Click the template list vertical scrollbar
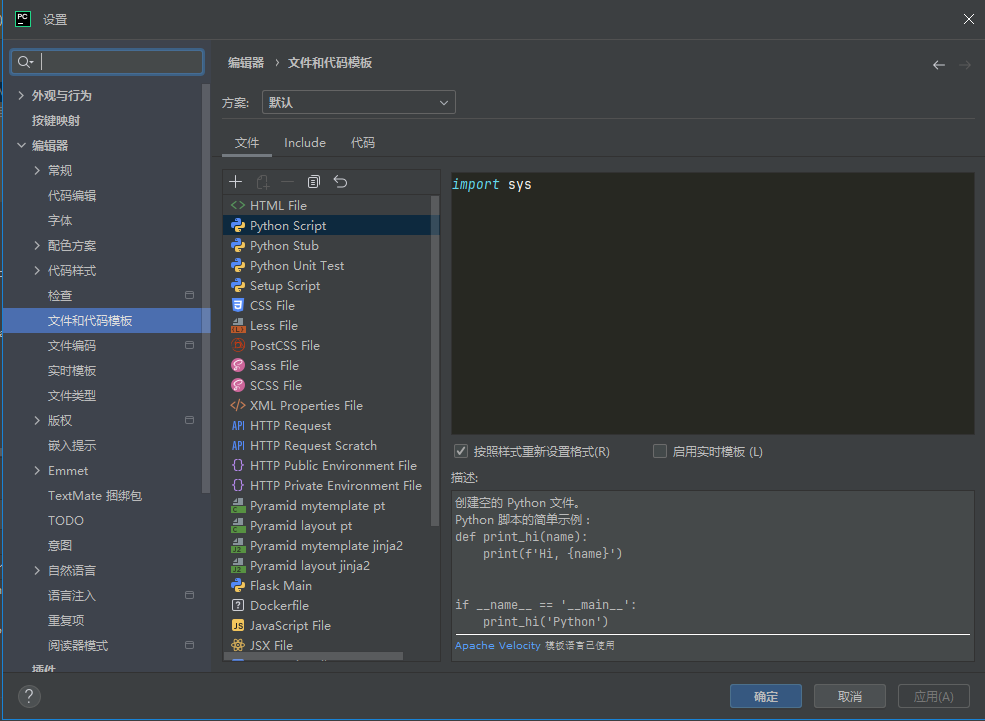 (434, 360)
